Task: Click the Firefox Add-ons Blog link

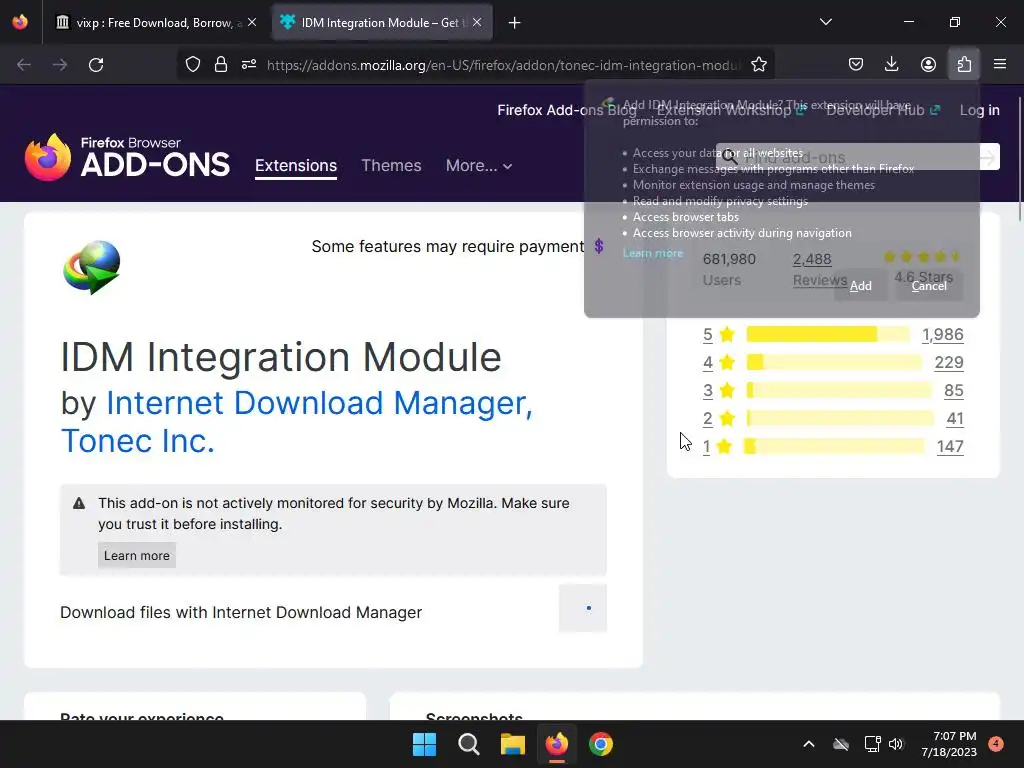Action: [x=566, y=110]
